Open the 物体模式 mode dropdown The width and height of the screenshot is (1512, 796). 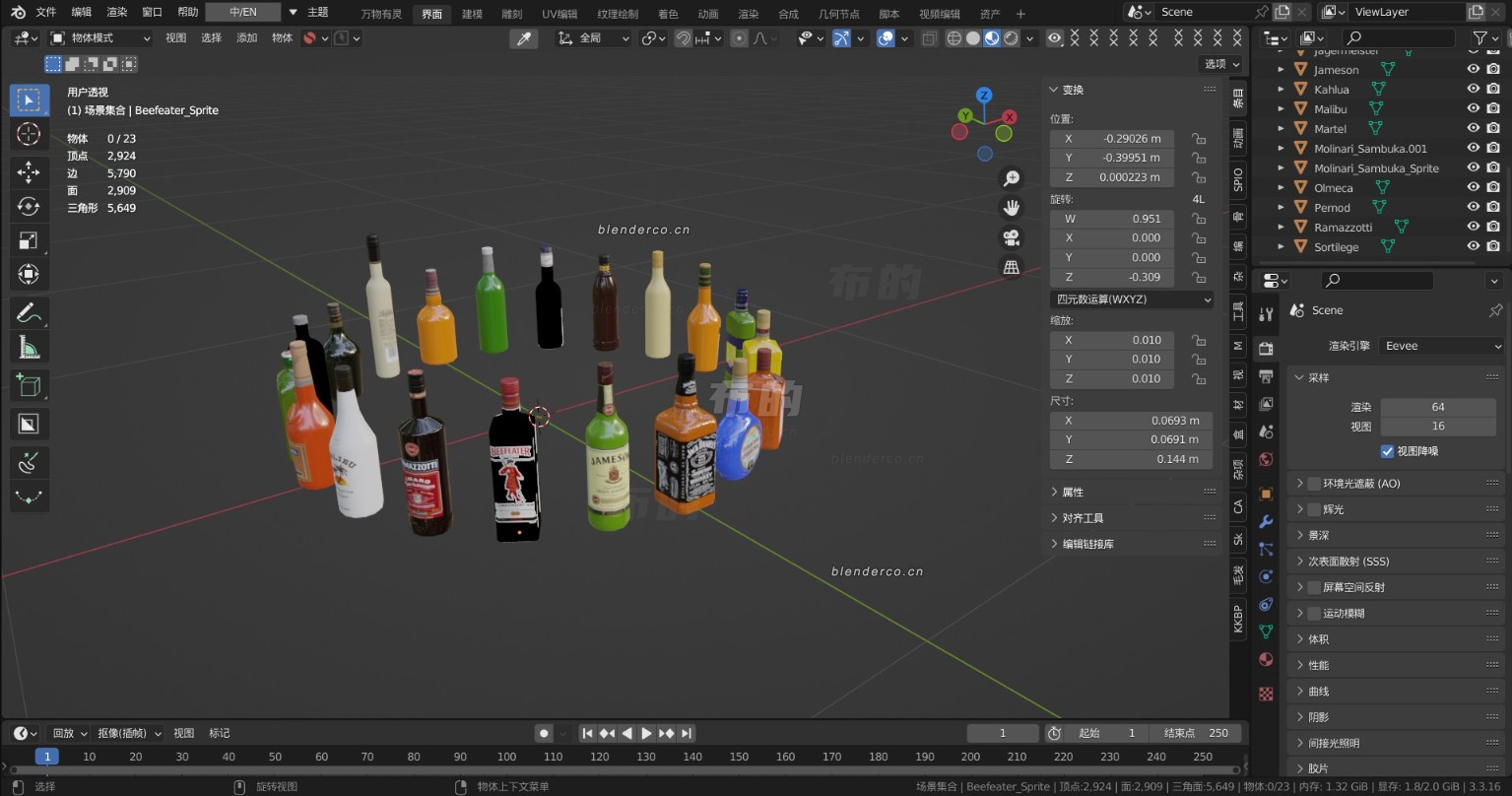click(100, 38)
